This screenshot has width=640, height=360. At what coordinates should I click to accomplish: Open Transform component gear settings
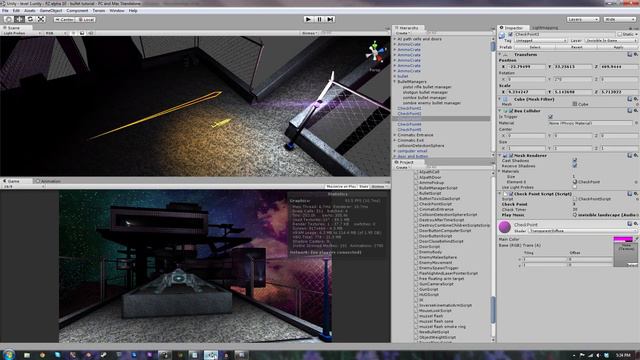[636, 54]
